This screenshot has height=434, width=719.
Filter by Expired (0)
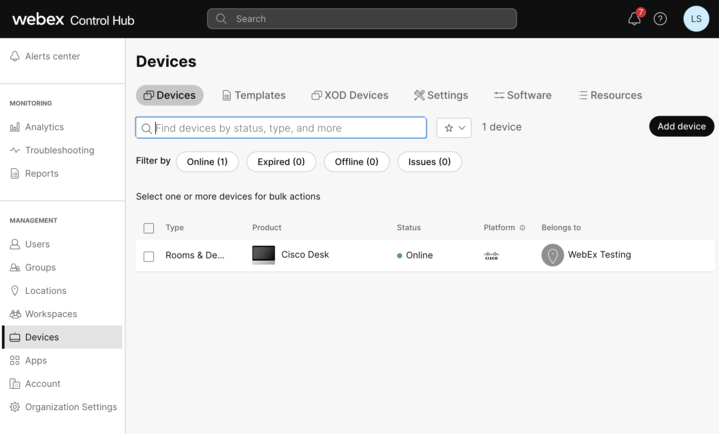click(x=281, y=161)
